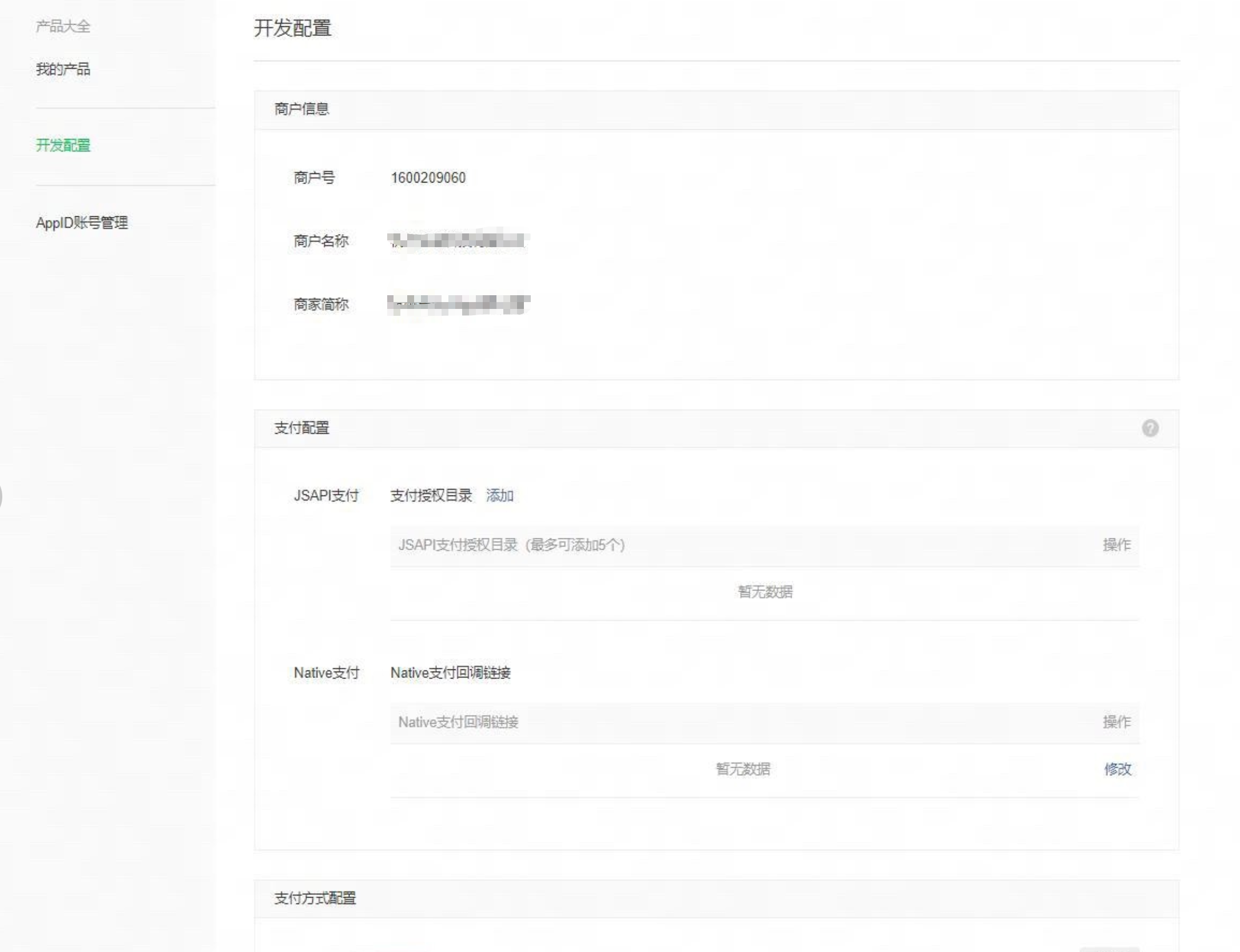This screenshot has width=1240, height=952.
Task: Click the merchant number 1600209060
Action: click(428, 178)
